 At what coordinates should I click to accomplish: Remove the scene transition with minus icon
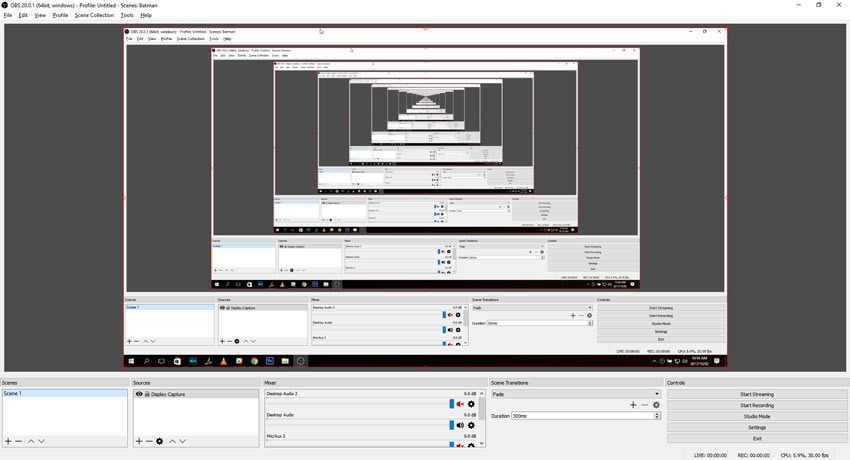pyautogui.click(x=645, y=405)
